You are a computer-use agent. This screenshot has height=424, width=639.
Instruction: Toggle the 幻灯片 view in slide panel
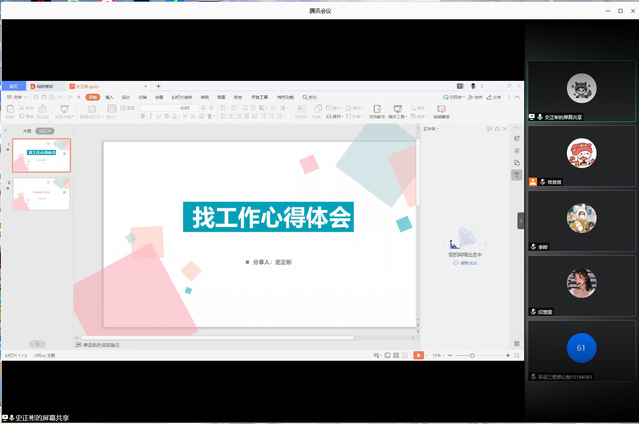[45, 131]
